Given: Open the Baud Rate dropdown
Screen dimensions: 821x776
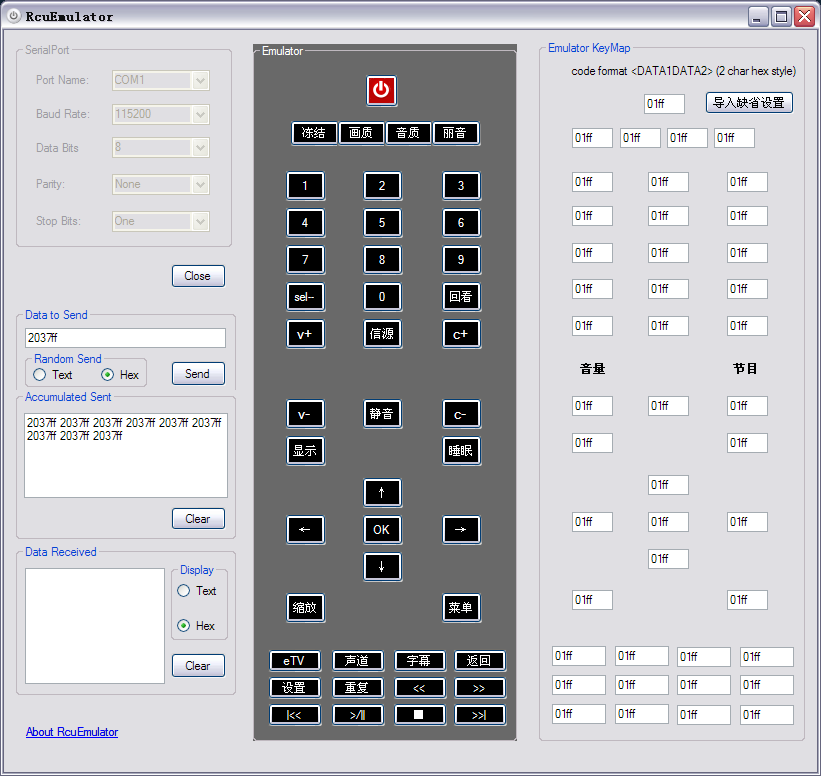Looking at the screenshot, I should 201,115.
